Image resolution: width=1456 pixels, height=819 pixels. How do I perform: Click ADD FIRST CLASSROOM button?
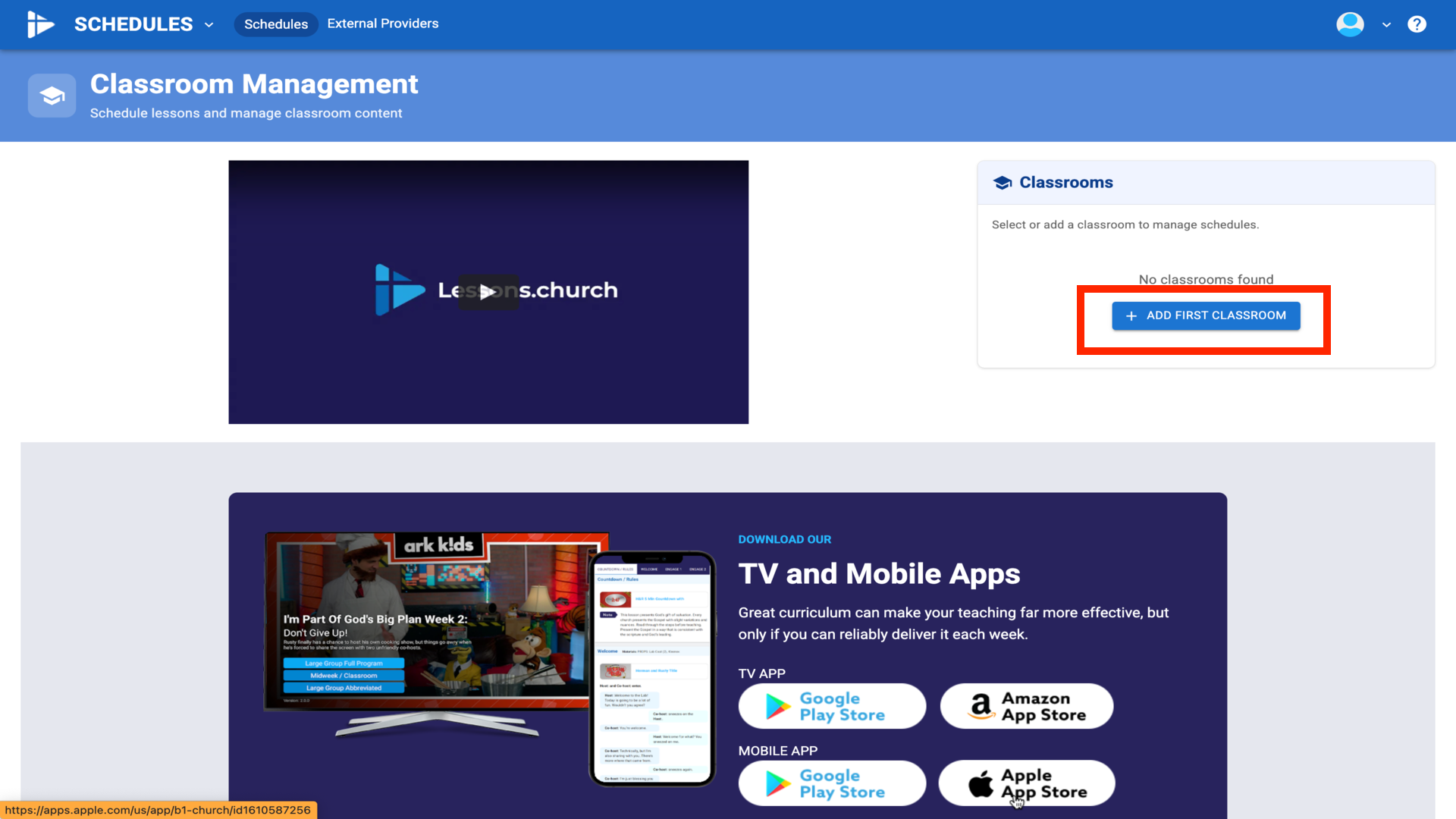click(x=1206, y=315)
